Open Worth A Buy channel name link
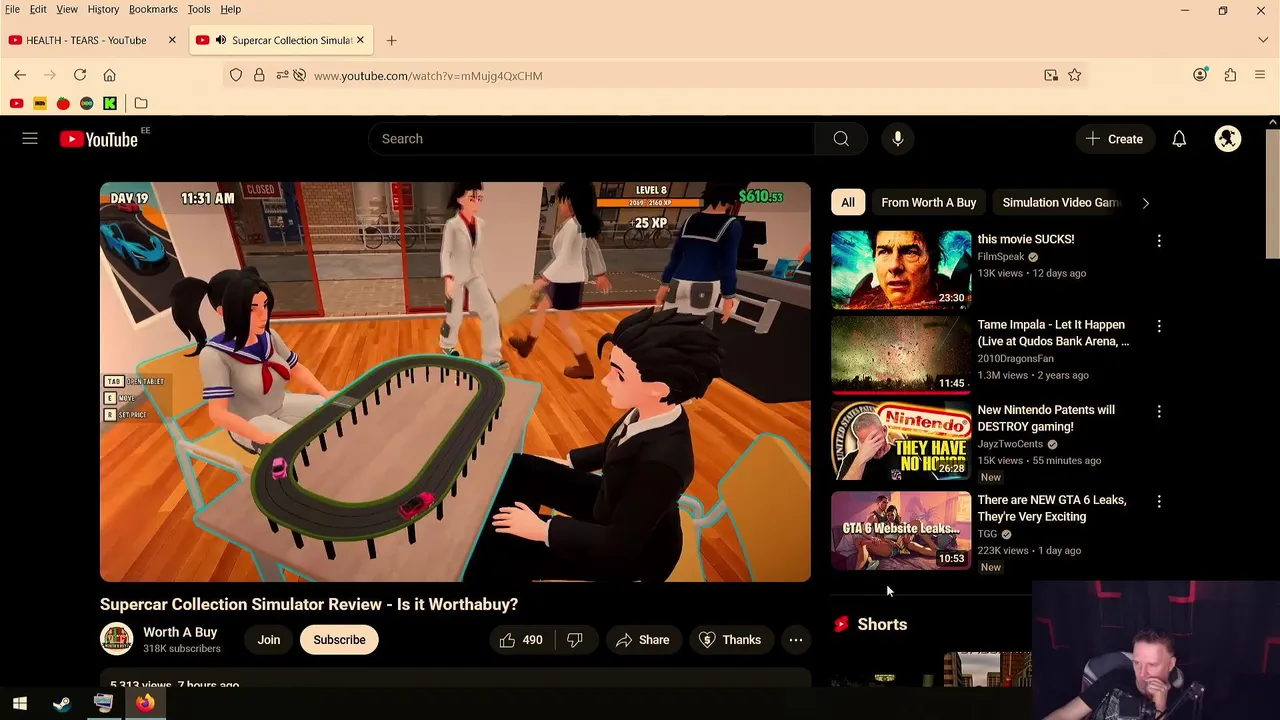Viewport: 1280px width, 720px height. point(180,632)
